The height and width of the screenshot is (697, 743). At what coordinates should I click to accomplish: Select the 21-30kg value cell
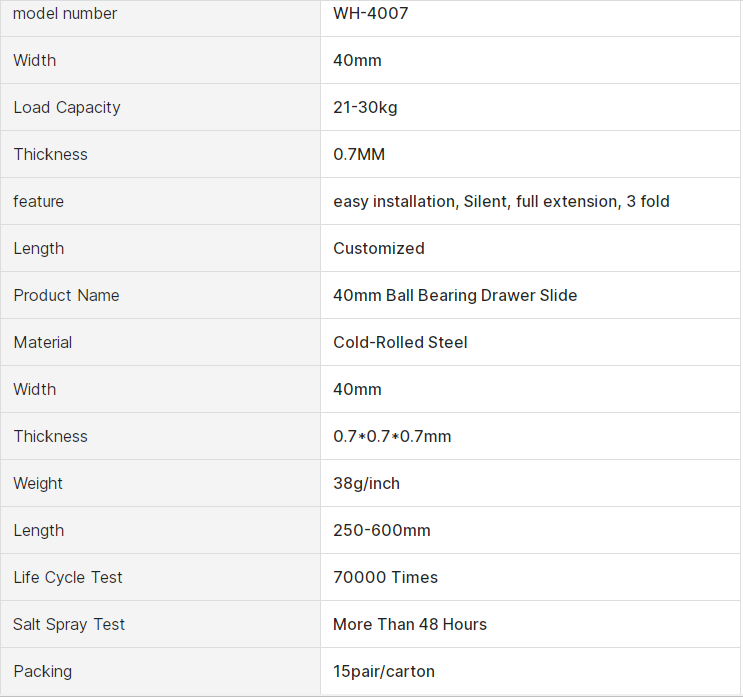tap(365, 107)
